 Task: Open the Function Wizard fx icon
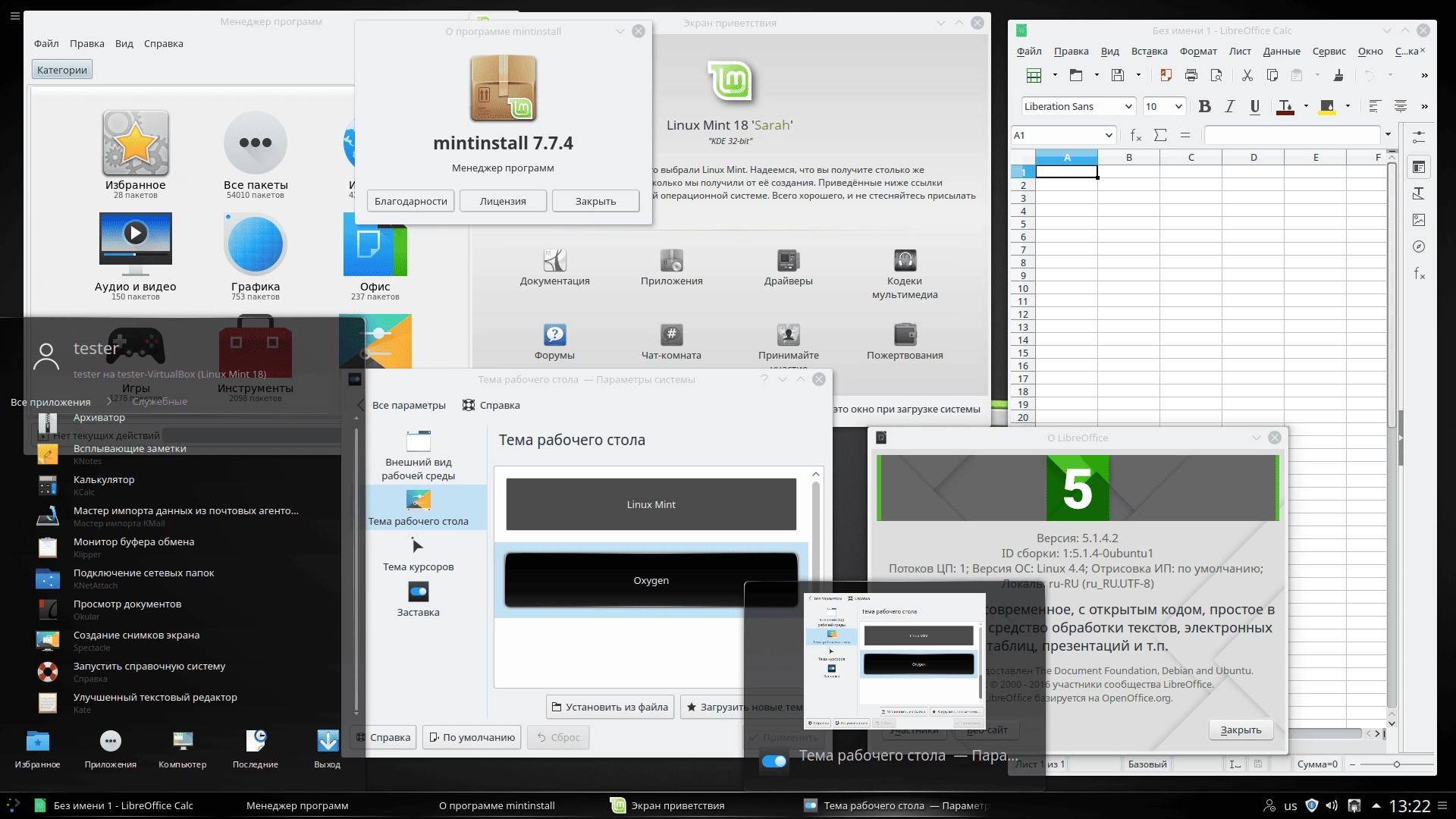tap(1135, 135)
